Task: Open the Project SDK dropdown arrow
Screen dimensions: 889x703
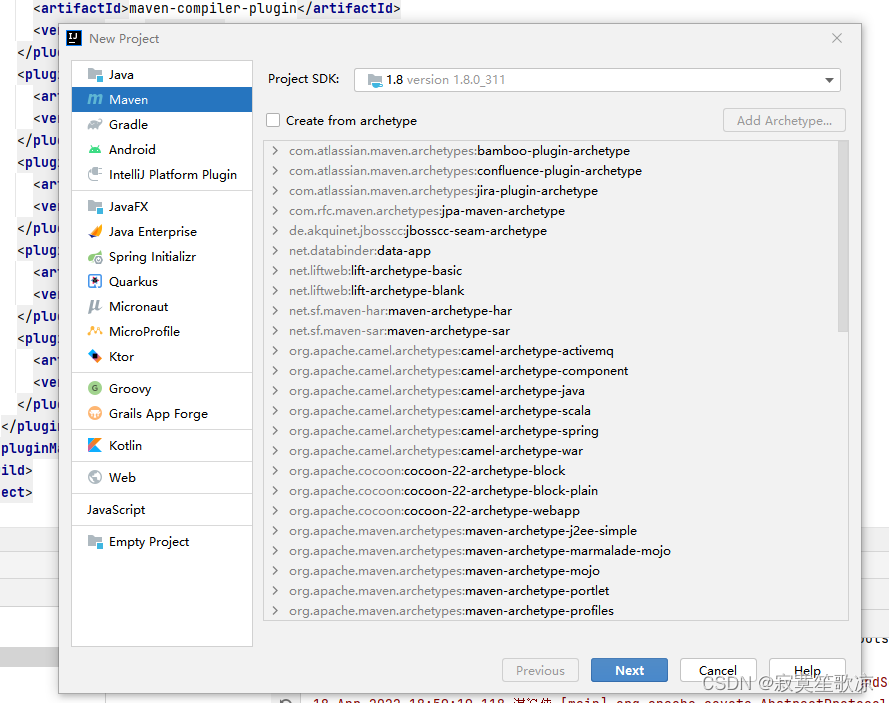Action: coord(829,80)
